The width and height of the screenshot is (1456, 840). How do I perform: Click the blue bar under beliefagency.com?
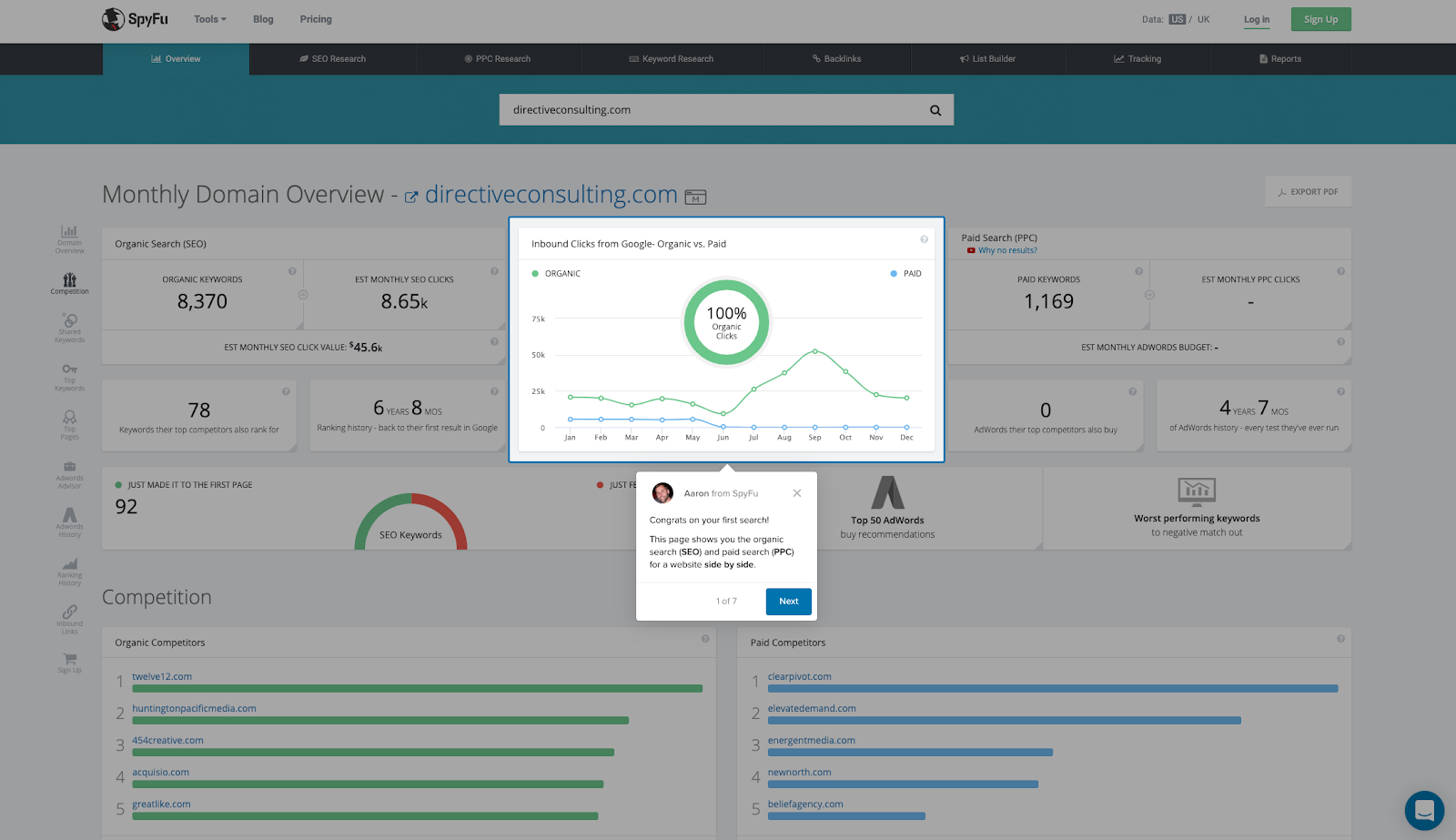point(846,816)
